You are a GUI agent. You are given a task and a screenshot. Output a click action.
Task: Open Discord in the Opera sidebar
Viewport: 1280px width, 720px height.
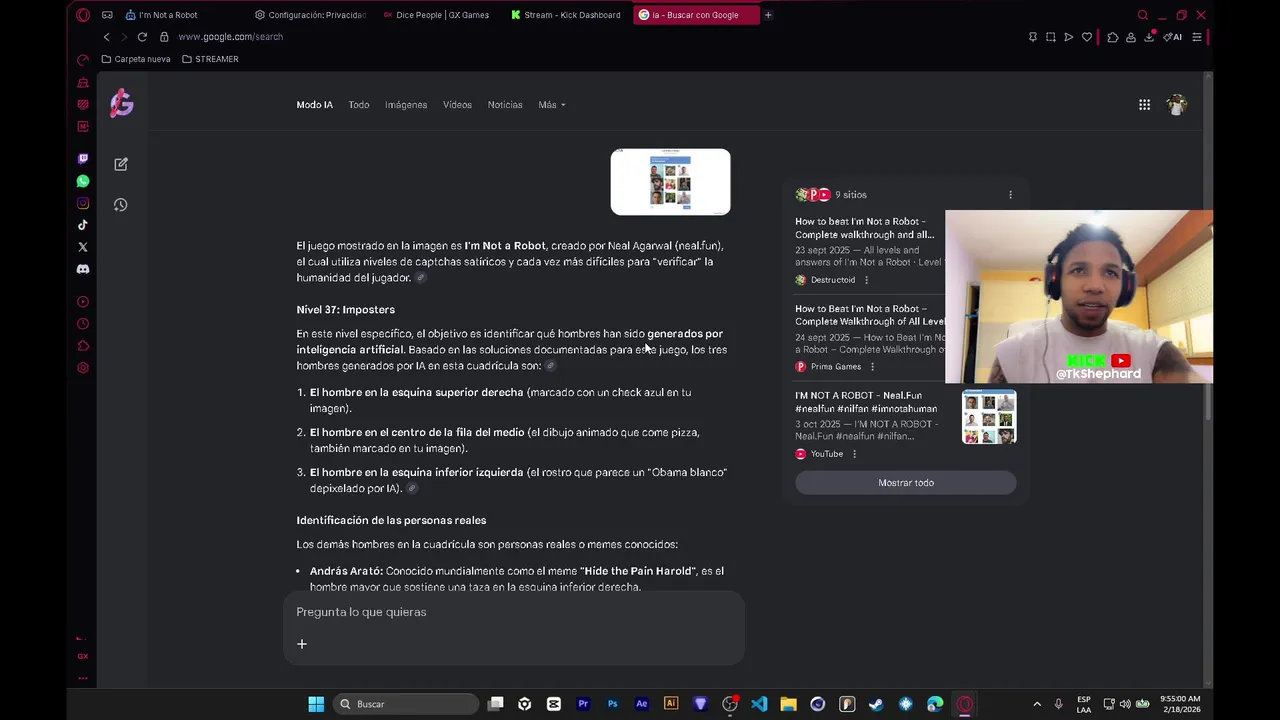pyautogui.click(x=83, y=269)
